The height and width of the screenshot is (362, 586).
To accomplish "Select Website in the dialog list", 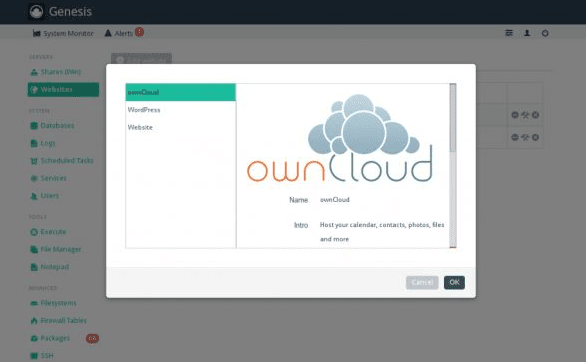I will [x=181, y=127].
